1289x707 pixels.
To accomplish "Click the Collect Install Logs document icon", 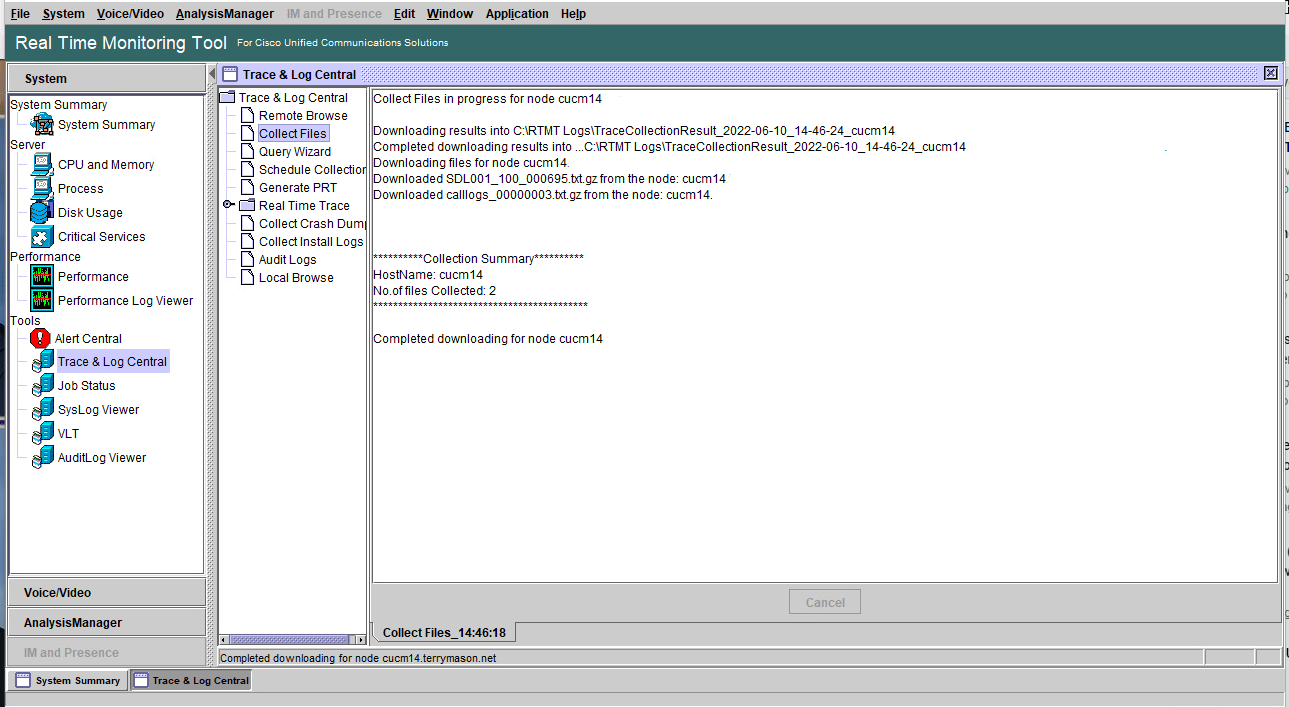I will coord(249,242).
